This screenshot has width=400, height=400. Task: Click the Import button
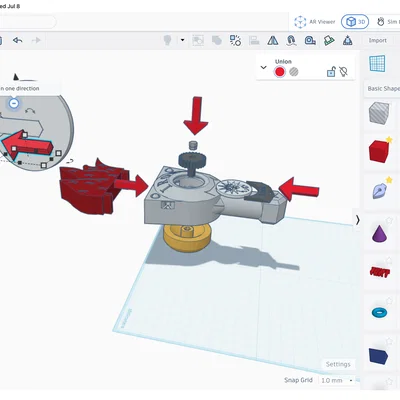(378, 40)
